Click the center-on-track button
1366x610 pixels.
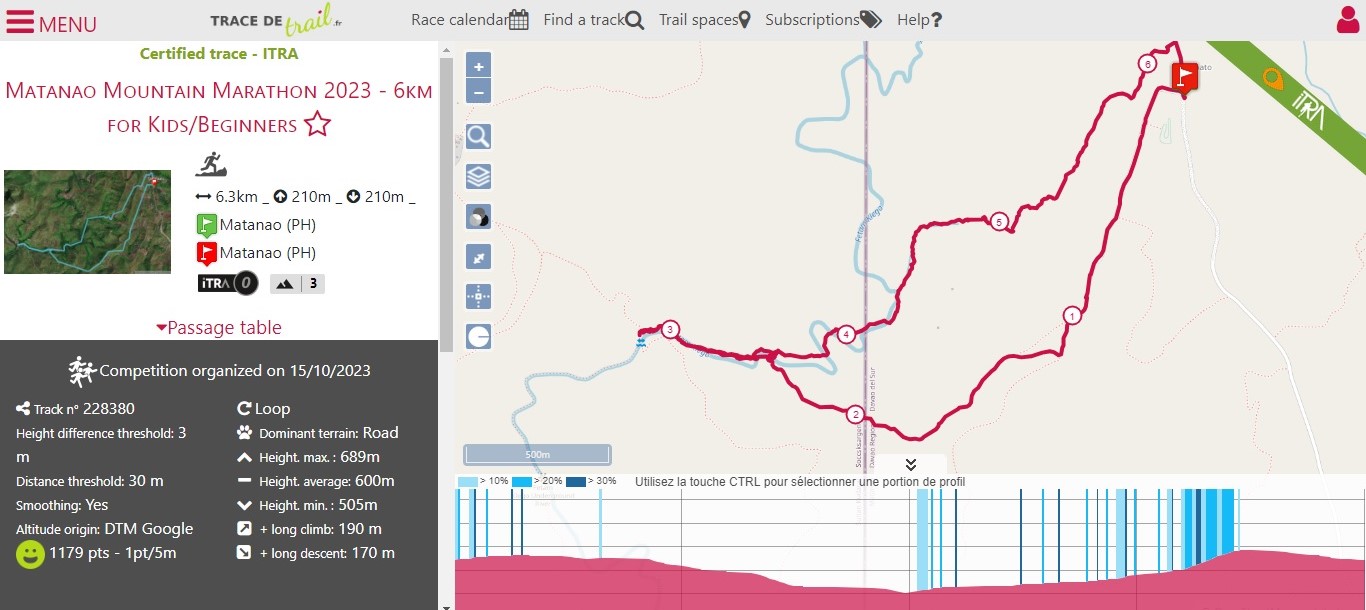click(479, 297)
